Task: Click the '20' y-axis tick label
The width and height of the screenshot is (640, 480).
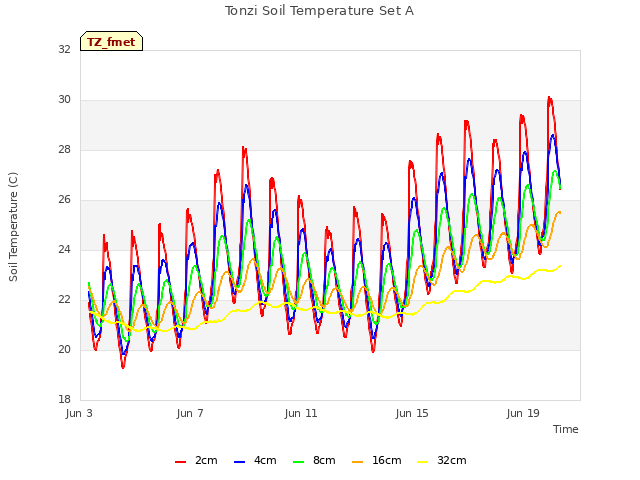Action: [x=64, y=349]
